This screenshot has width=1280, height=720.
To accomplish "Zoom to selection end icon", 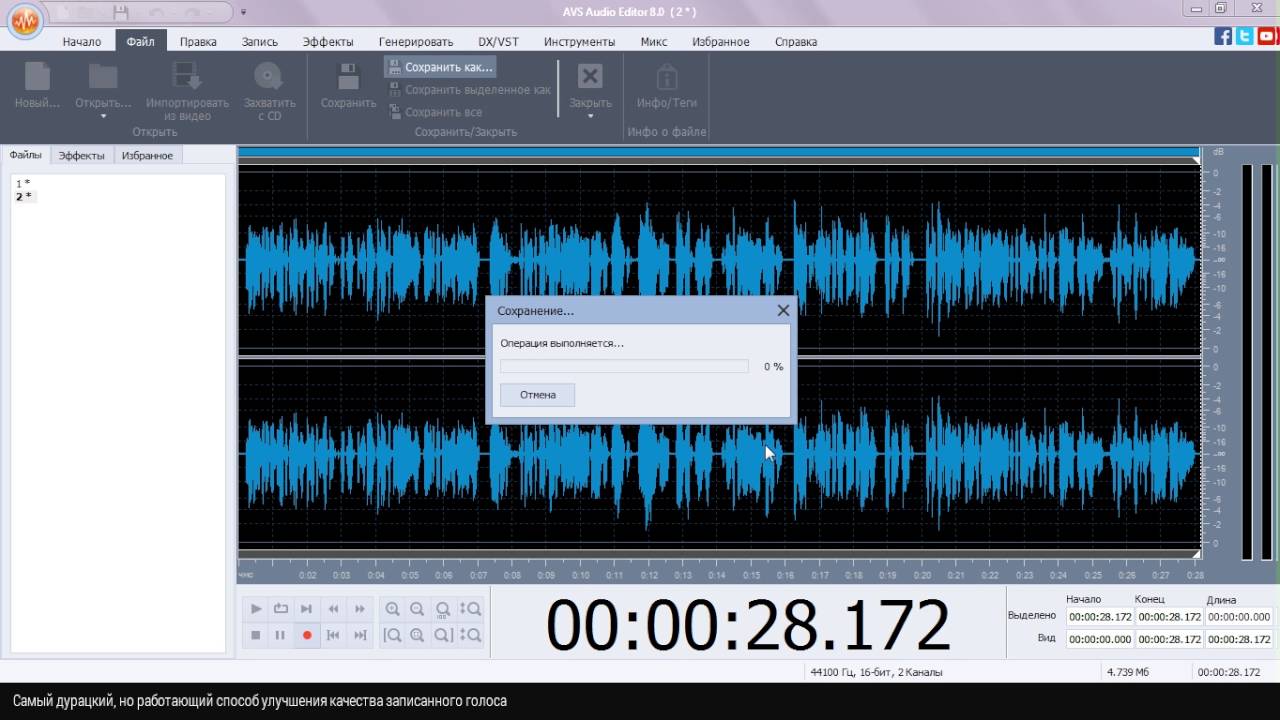I will (x=443, y=635).
